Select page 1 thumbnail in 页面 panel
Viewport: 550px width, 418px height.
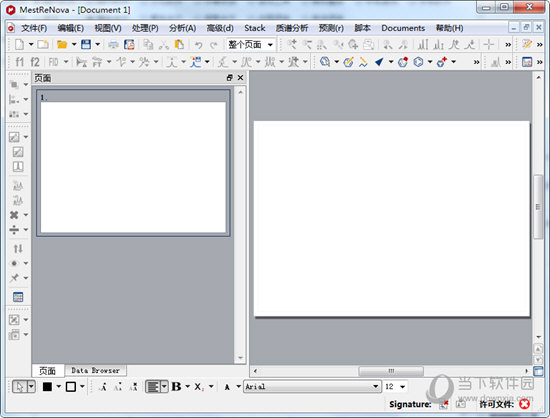click(x=133, y=163)
